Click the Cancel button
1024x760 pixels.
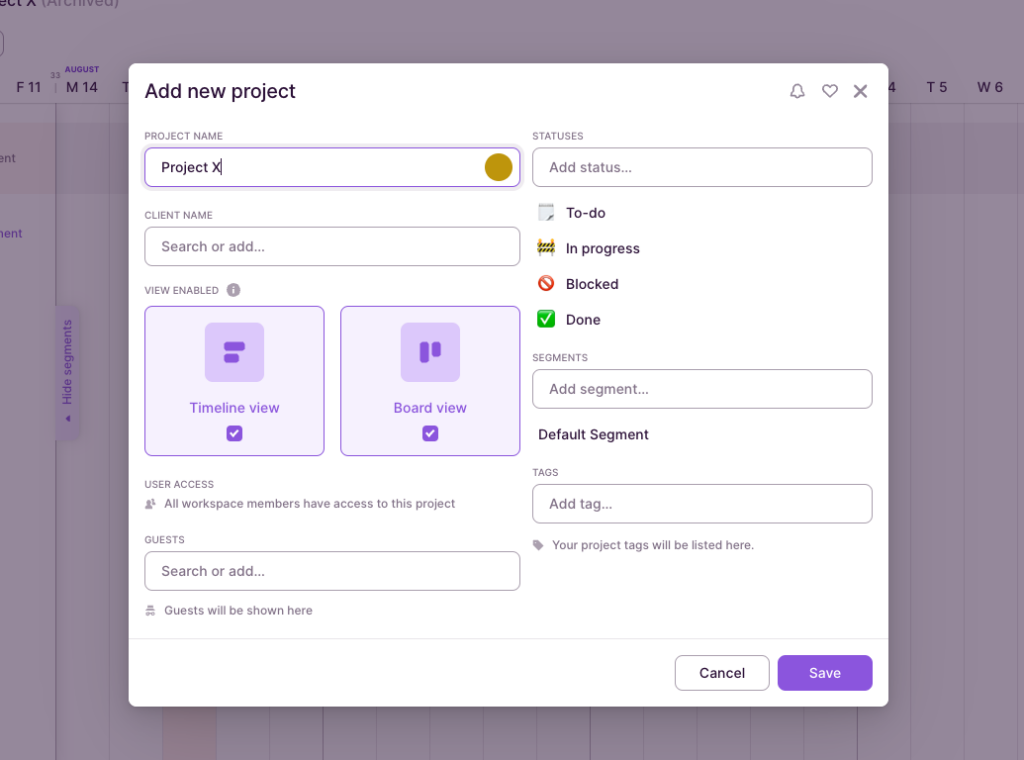coord(722,673)
